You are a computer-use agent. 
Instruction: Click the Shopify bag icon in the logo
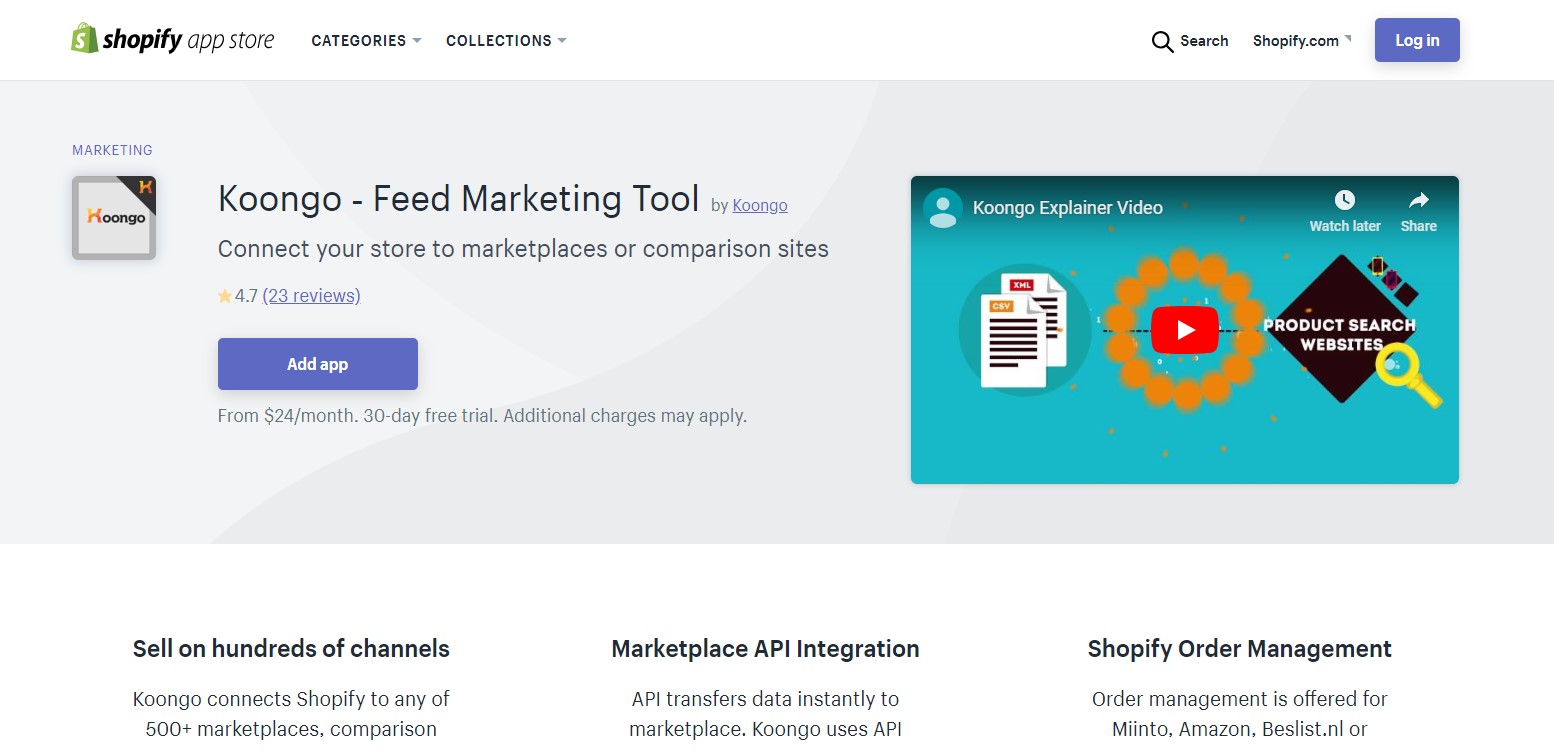pos(84,39)
